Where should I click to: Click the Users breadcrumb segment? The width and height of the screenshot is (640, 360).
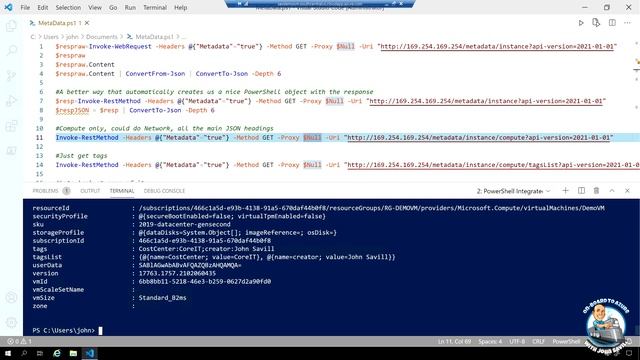click(51, 37)
